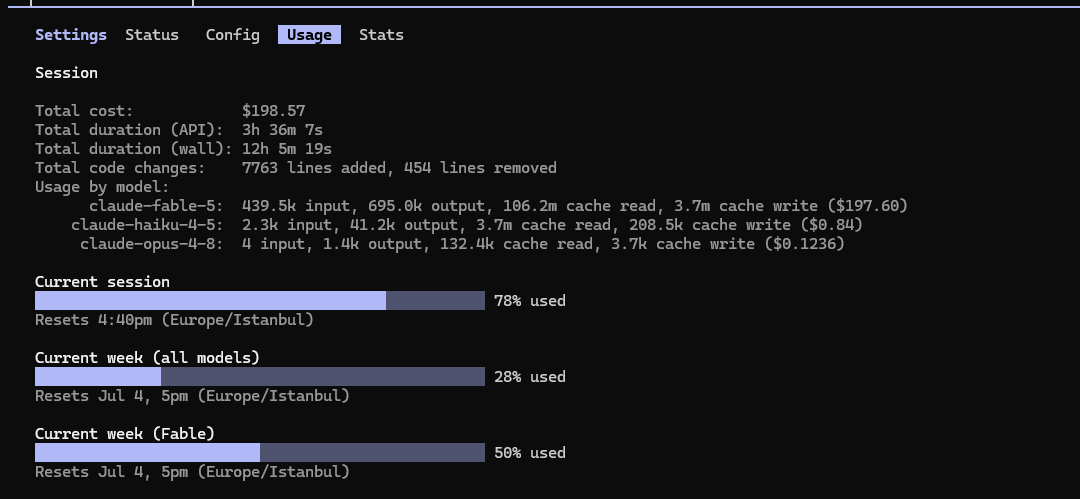The height and width of the screenshot is (499, 1080).
Task: Open the Config tab
Action: click(233, 35)
